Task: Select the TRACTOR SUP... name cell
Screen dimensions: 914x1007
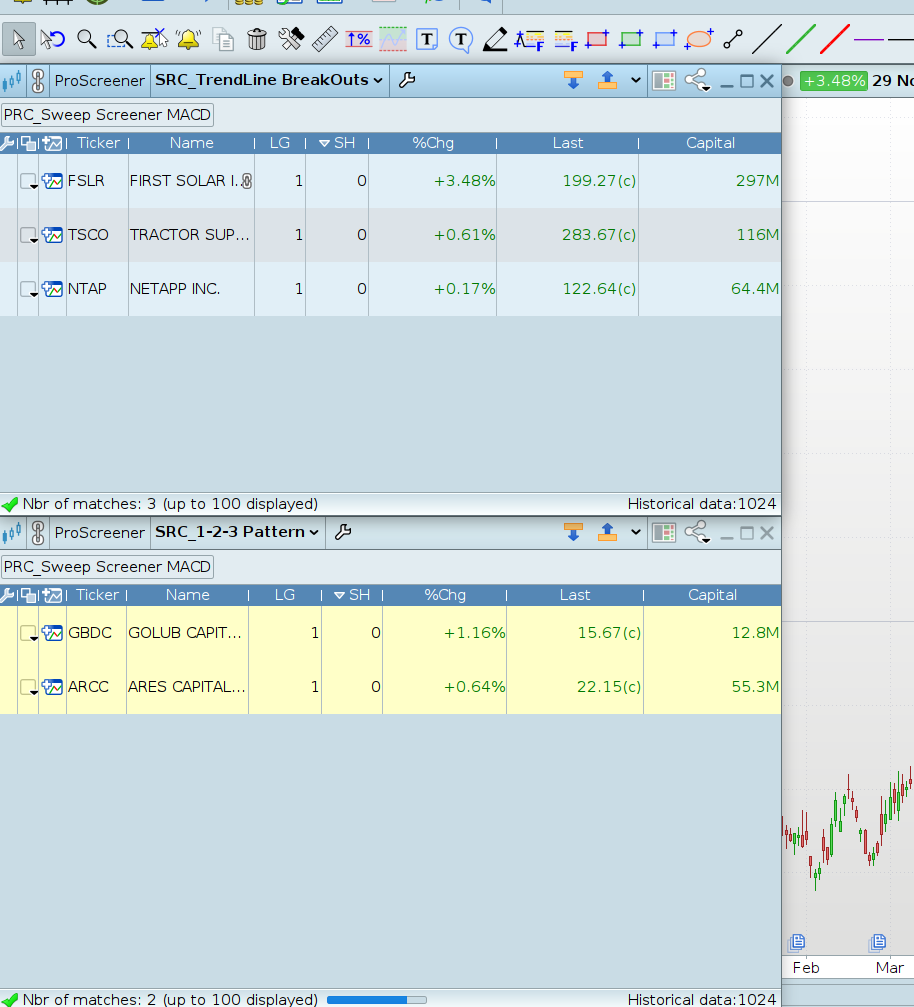Action: (x=191, y=235)
